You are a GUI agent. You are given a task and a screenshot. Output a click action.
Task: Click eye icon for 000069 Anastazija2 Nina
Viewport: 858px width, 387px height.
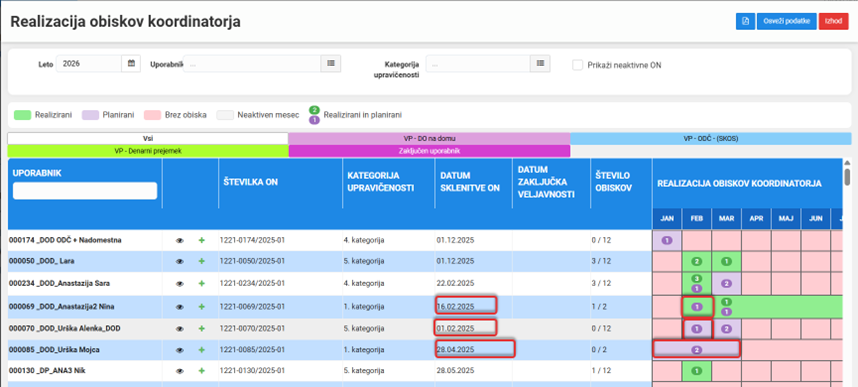pos(179,307)
